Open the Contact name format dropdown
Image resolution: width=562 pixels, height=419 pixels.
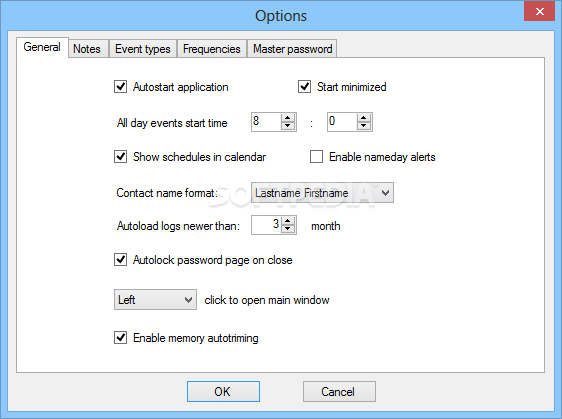pos(322,193)
